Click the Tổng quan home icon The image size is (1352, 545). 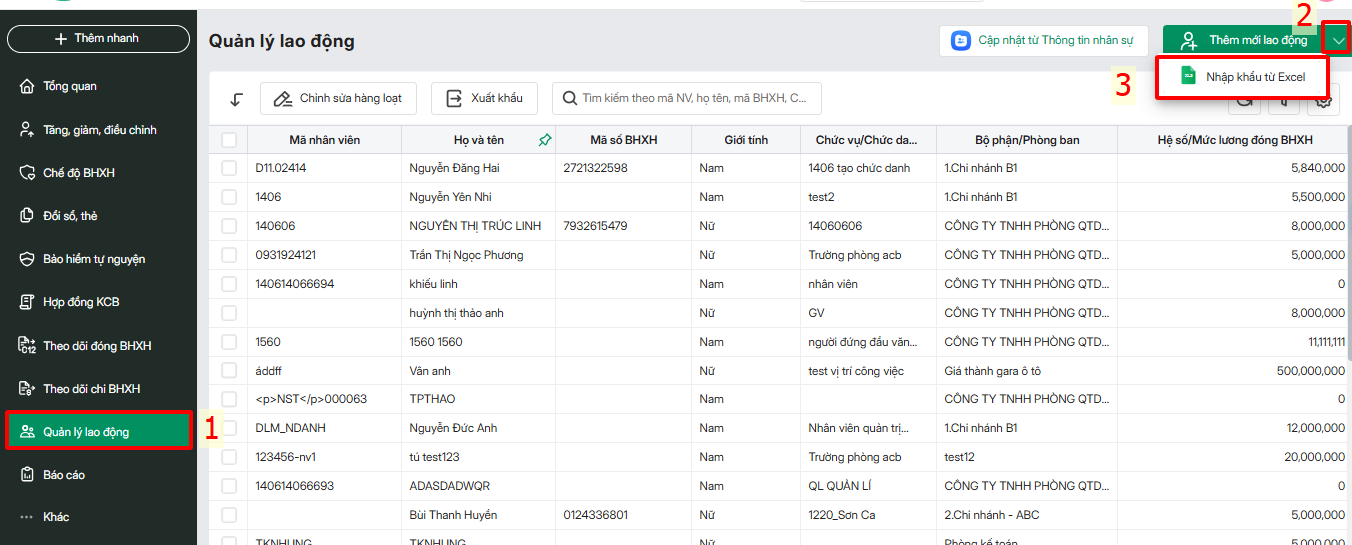click(x=27, y=87)
